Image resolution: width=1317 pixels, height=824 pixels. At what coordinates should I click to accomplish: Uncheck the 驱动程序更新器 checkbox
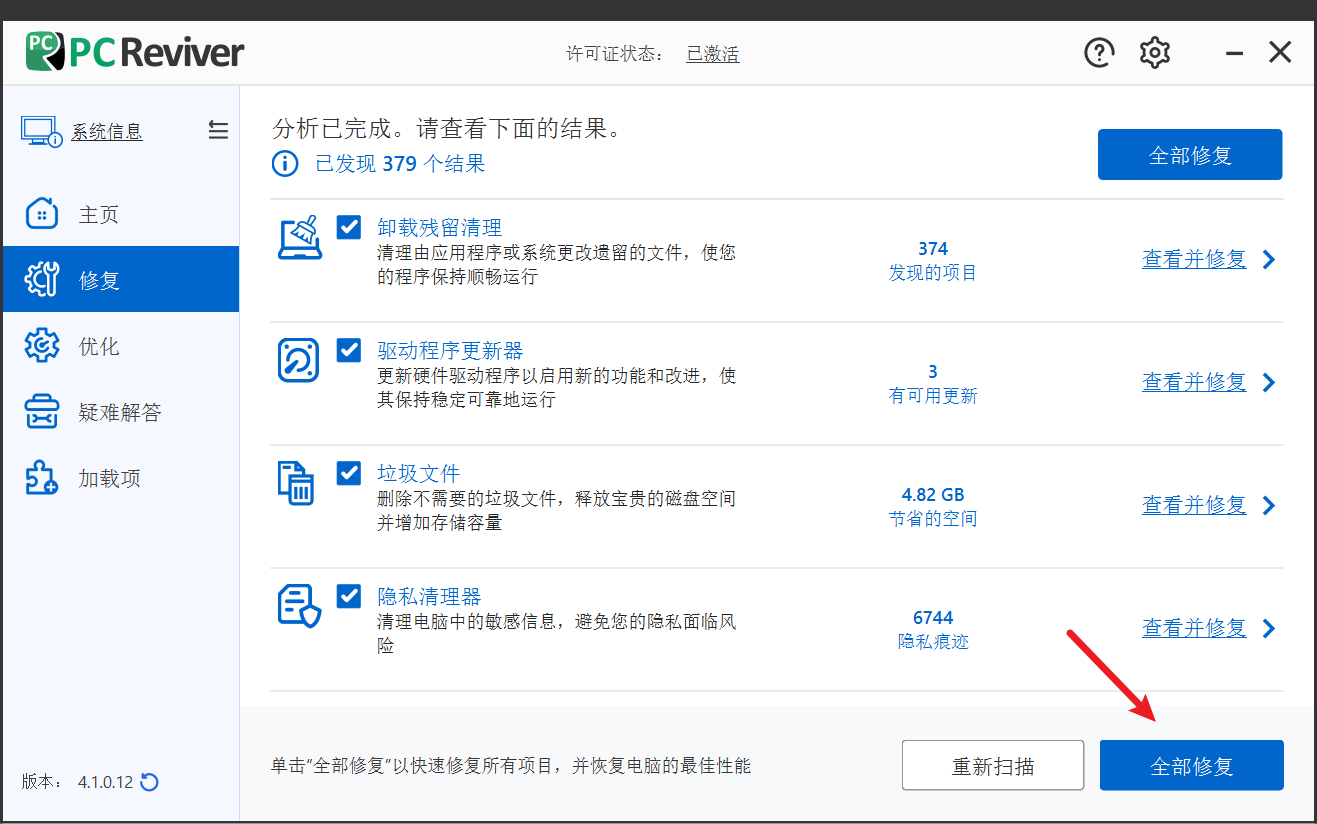pos(349,350)
